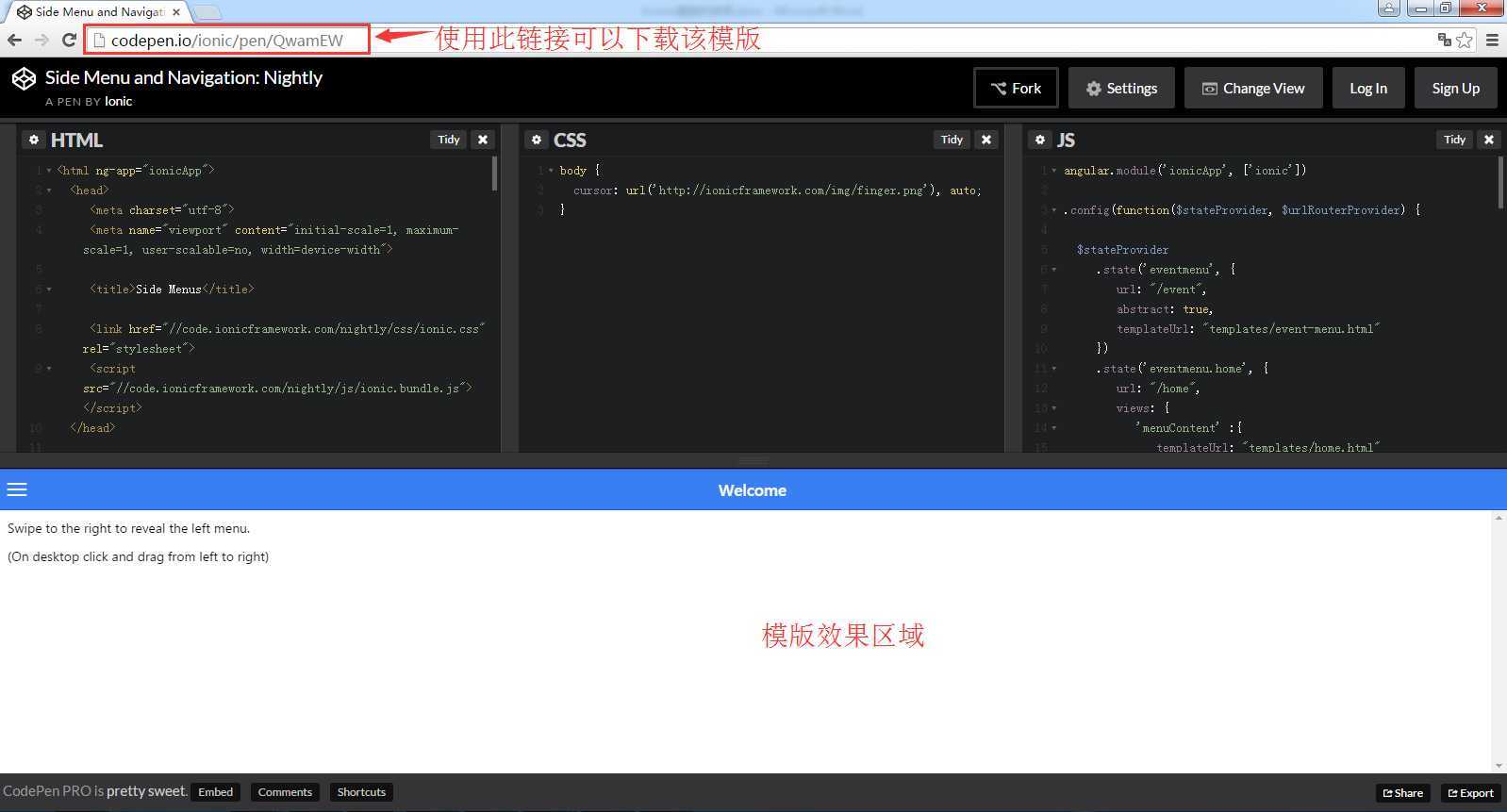The width and height of the screenshot is (1507, 812).
Task: Click the Embed button
Action: click(215, 792)
